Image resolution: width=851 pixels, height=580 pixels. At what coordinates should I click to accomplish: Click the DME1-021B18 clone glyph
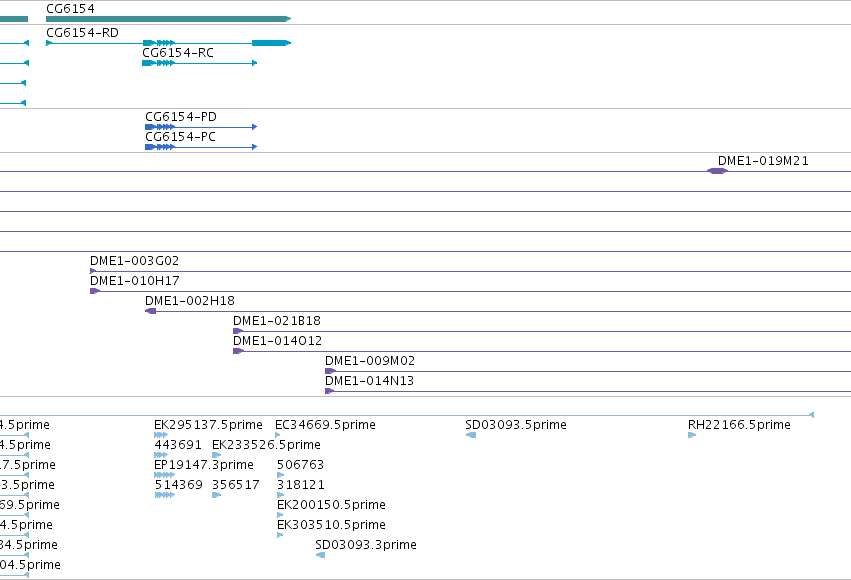(238, 331)
